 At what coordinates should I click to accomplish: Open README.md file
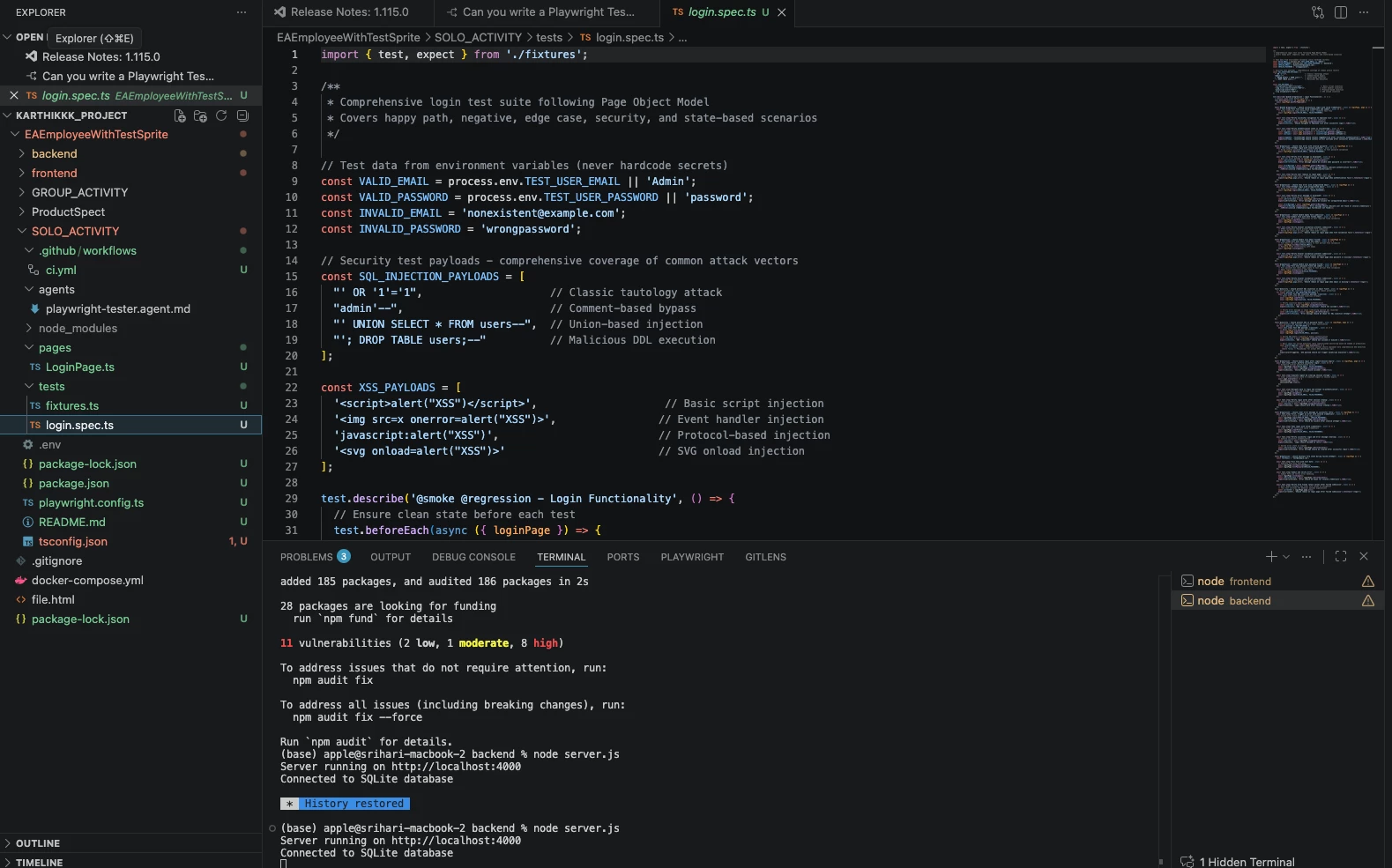(x=71, y=523)
